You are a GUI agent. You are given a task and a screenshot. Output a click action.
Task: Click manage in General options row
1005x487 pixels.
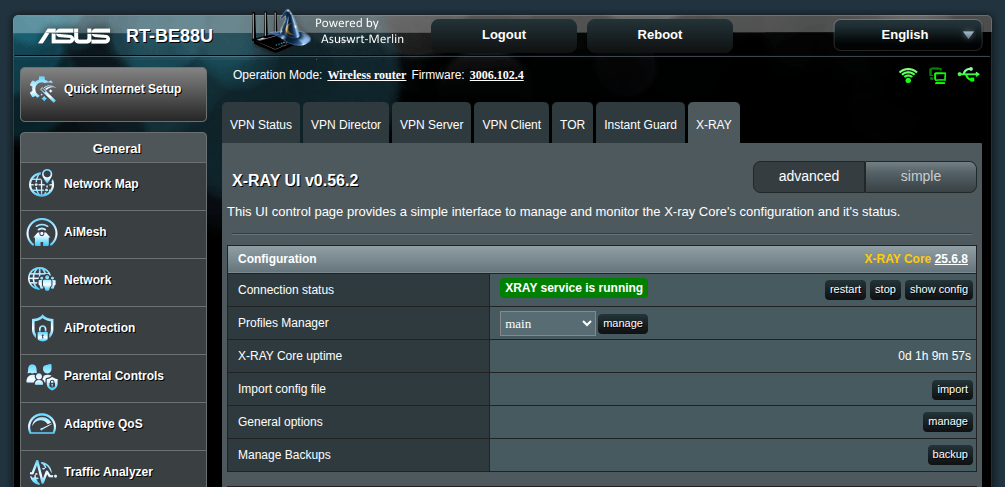coord(947,422)
